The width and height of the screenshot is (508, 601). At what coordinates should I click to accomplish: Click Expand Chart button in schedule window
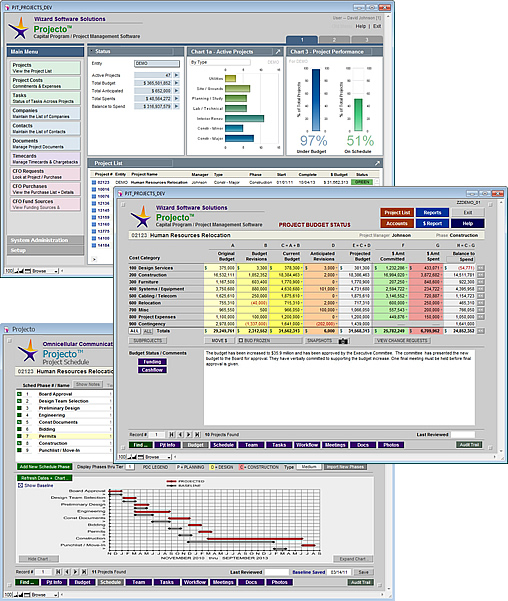coord(353,559)
